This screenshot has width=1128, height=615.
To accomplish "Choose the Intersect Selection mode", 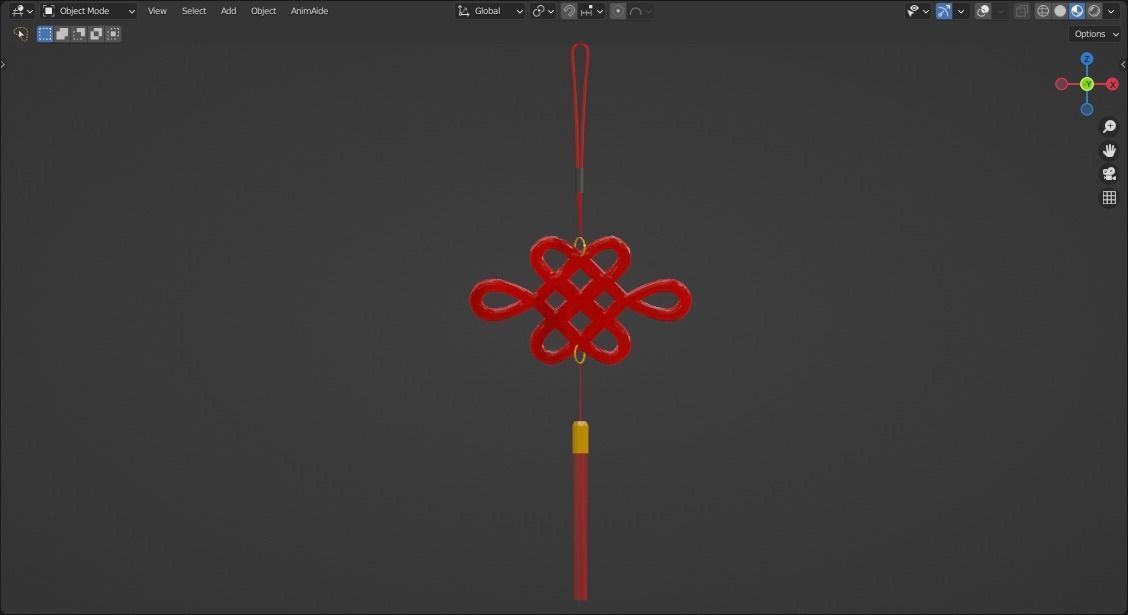I will pyautogui.click(x=113, y=34).
